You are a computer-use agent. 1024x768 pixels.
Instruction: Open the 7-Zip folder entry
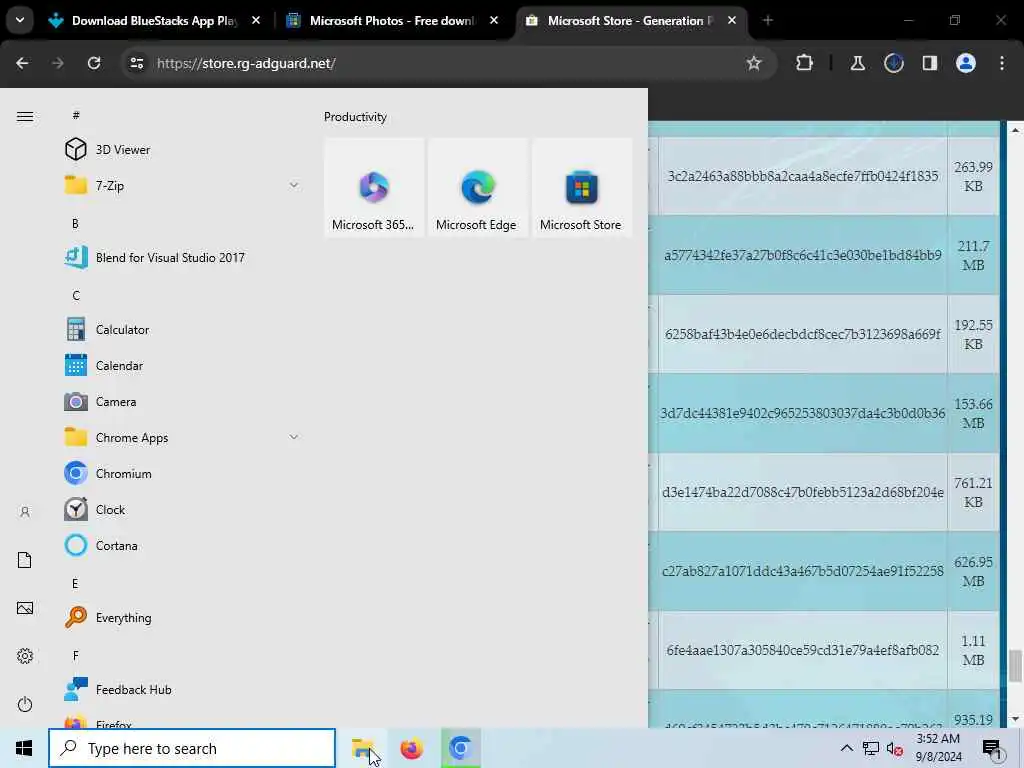tap(183, 185)
